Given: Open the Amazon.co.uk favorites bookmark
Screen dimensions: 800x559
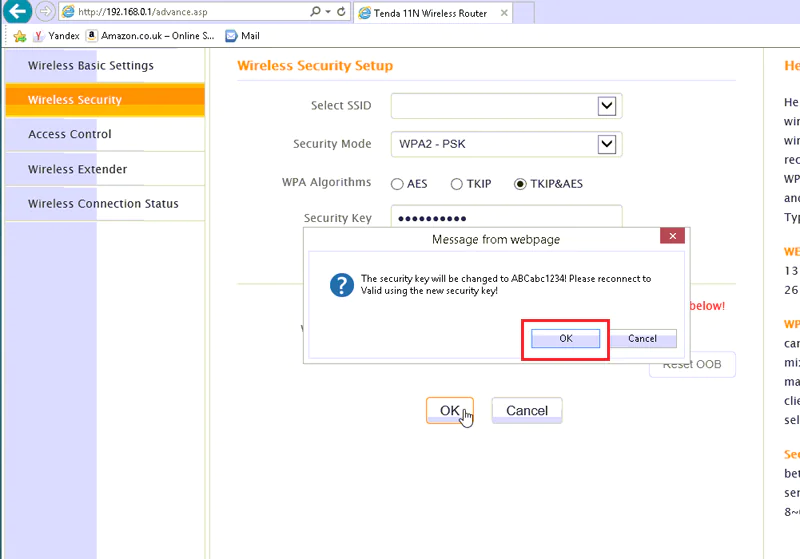Looking at the screenshot, I should coord(150,36).
